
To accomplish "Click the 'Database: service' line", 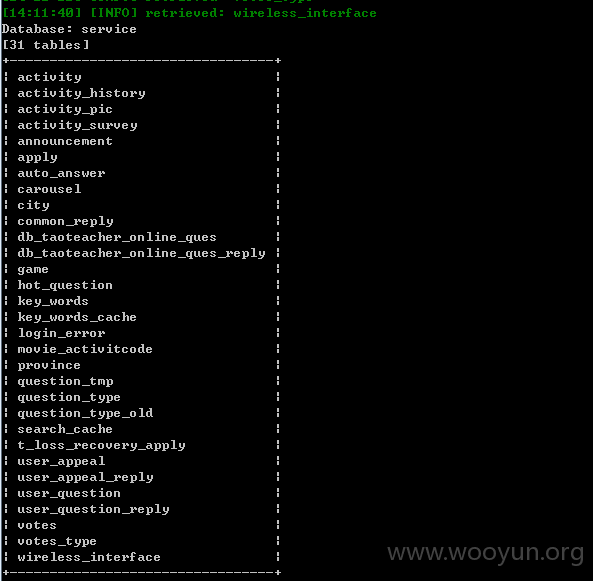I will [69, 29].
